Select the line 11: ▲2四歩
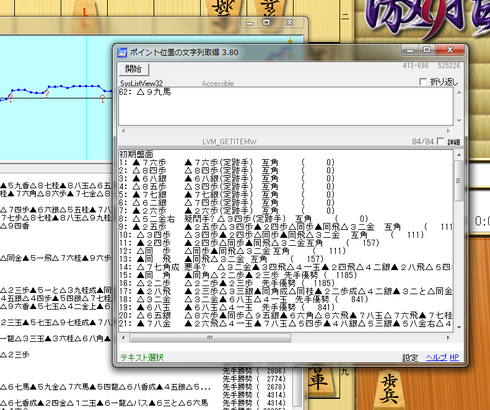The image size is (490, 410). point(249,243)
